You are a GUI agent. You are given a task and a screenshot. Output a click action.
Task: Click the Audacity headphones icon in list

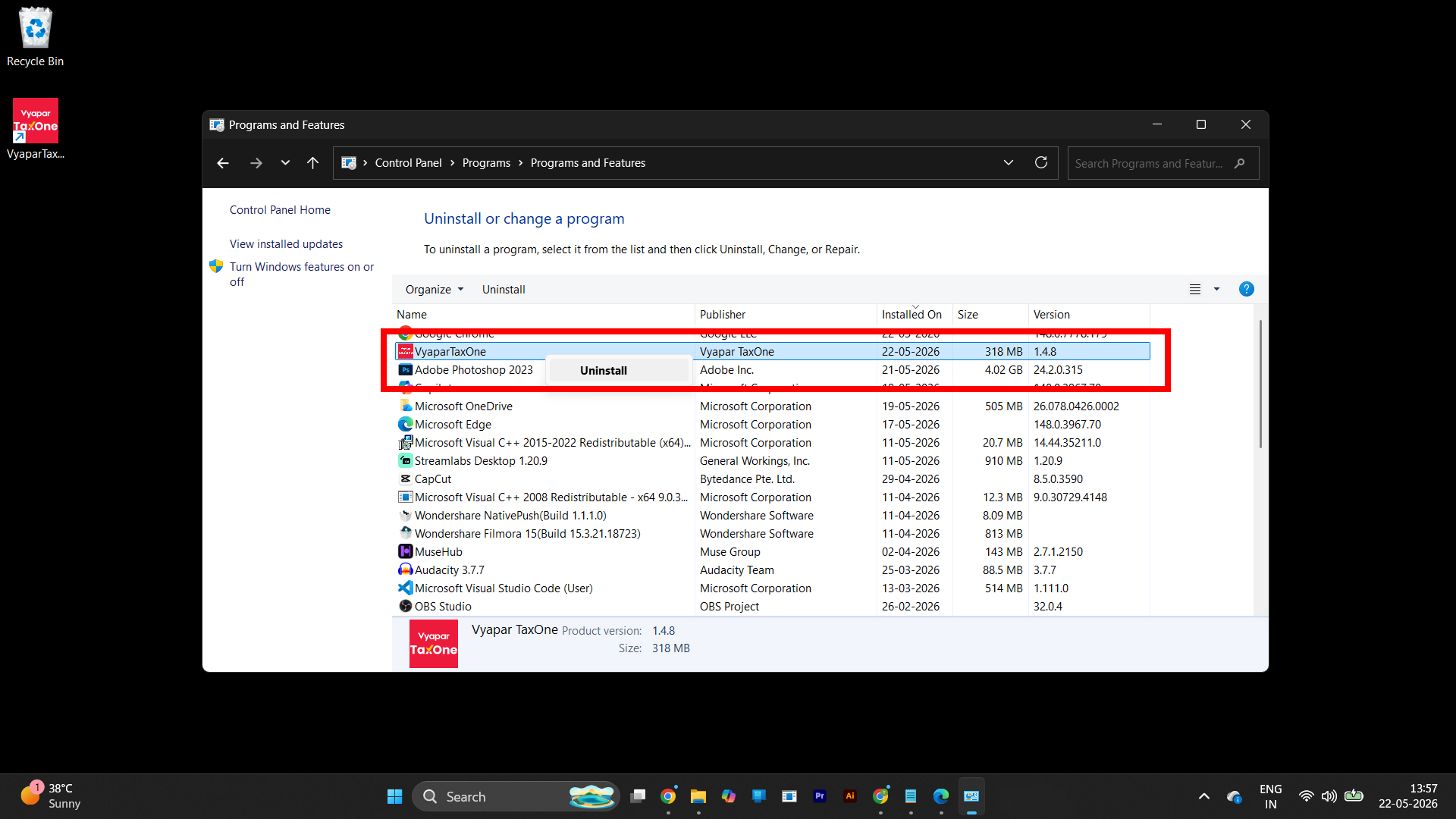[x=406, y=570]
